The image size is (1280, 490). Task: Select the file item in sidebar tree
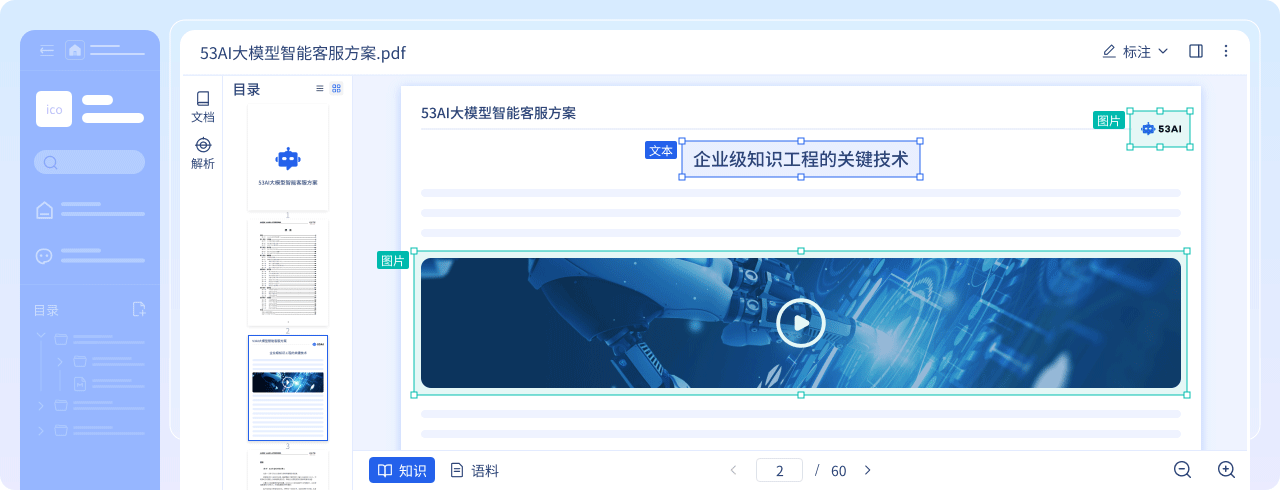[108, 383]
